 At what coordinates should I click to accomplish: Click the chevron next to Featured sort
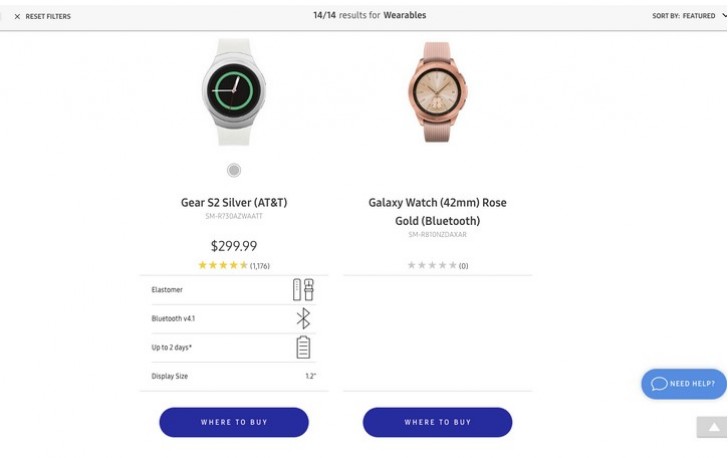point(722,17)
